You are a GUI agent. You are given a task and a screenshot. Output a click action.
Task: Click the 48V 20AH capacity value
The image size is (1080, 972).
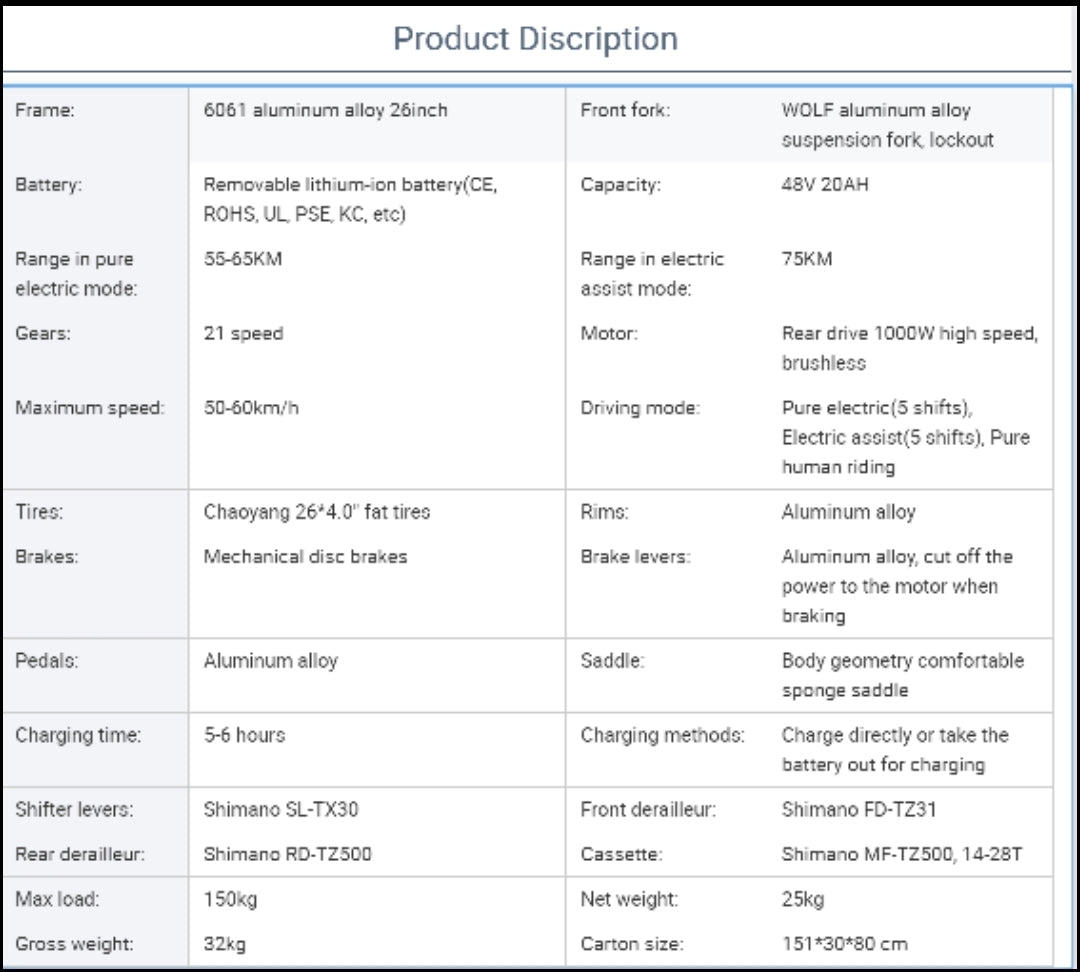click(x=824, y=185)
